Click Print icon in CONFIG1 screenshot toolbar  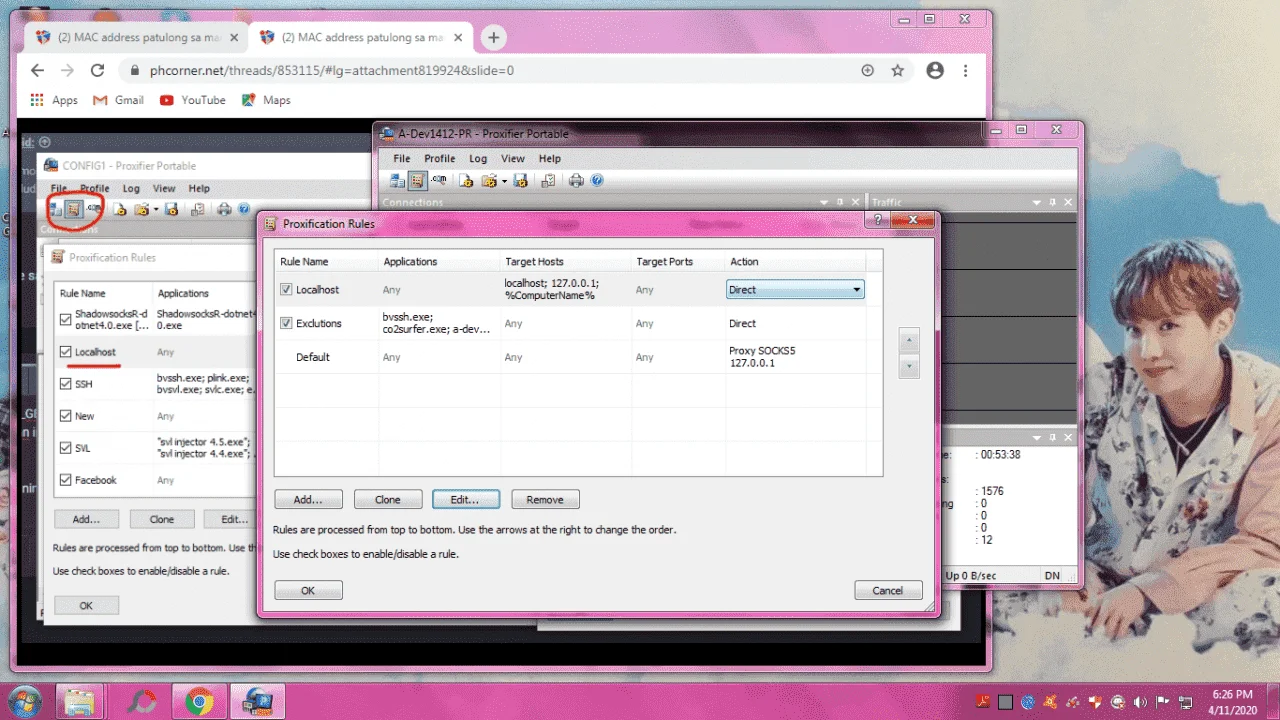[224, 209]
